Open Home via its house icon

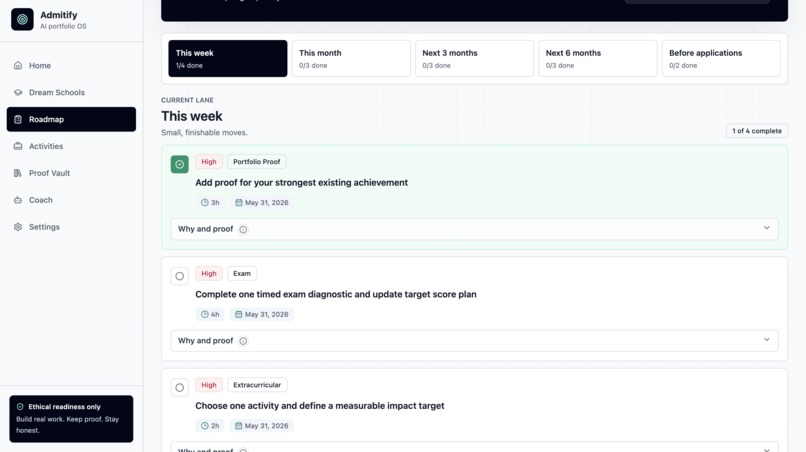pyautogui.click(x=18, y=65)
